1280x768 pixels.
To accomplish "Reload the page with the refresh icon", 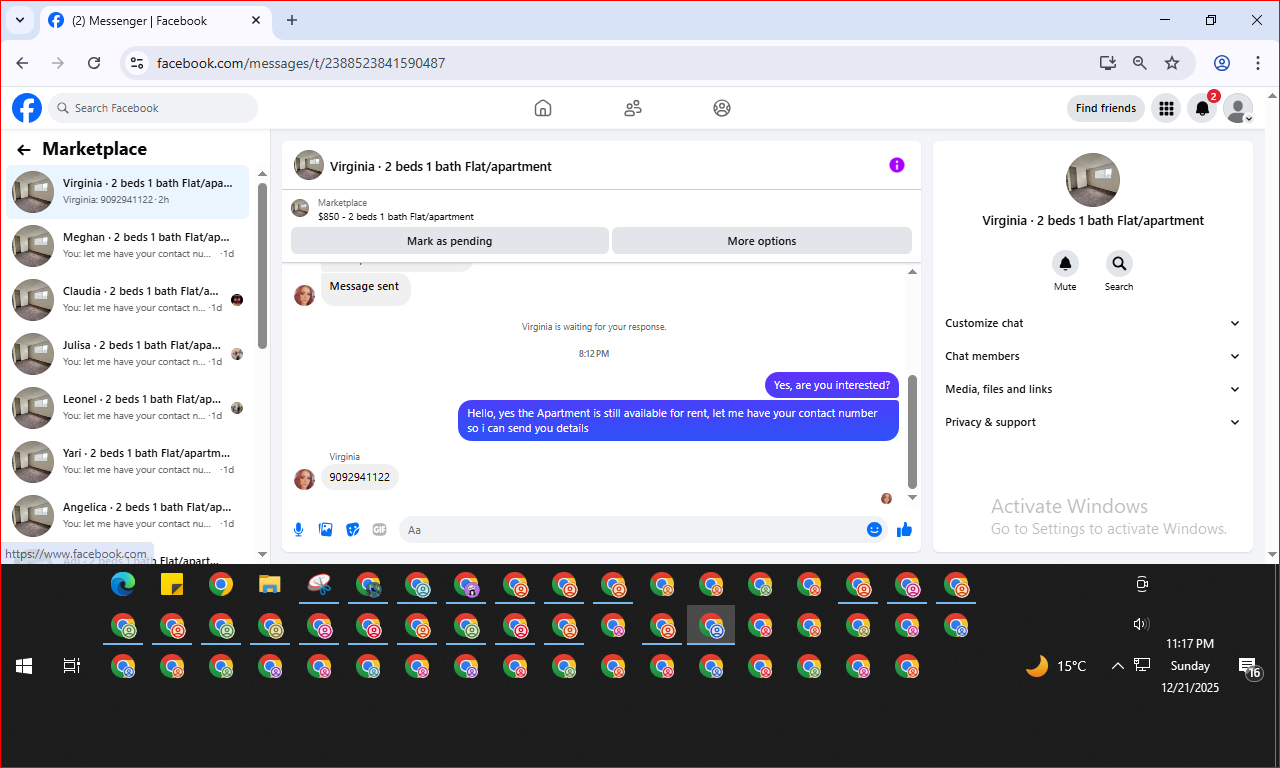I will (x=94, y=63).
